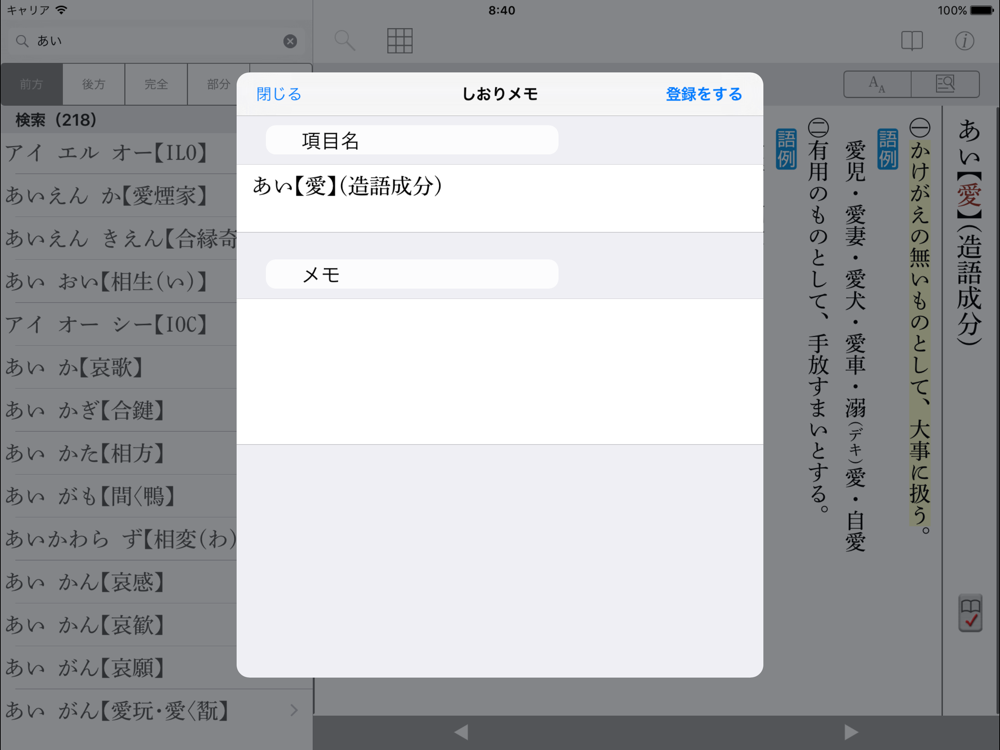Tap the battery indicator in status bar
The width and height of the screenshot is (1000, 750).
(x=982, y=10)
